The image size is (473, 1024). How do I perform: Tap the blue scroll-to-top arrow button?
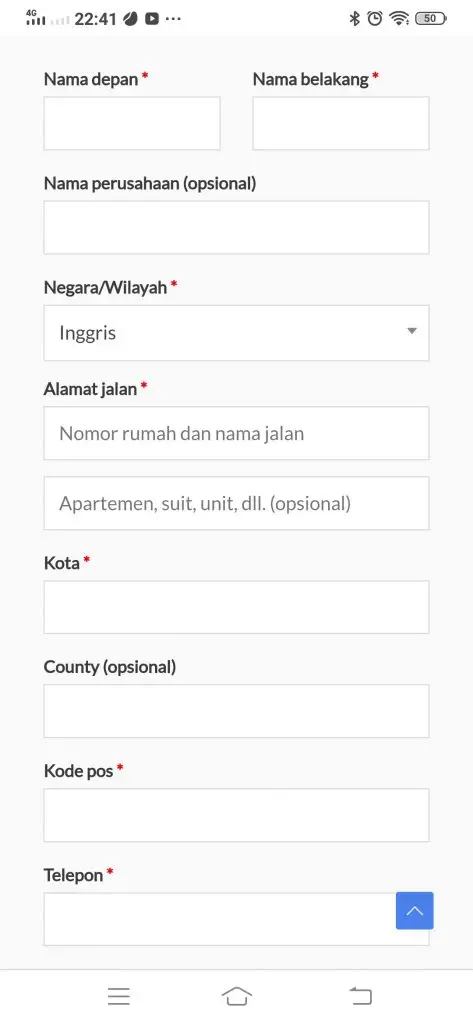tap(414, 910)
